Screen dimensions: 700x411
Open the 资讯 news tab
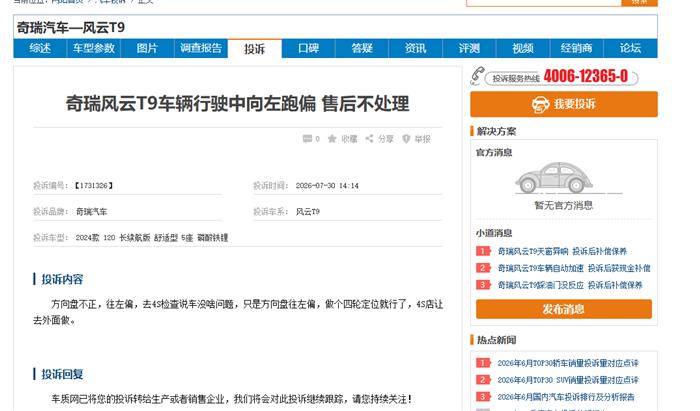(416, 48)
